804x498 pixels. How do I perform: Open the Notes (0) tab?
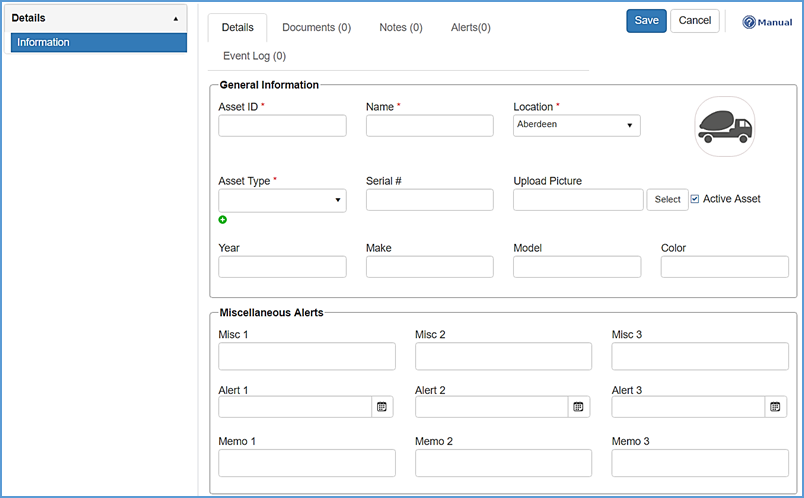click(400, 28)
